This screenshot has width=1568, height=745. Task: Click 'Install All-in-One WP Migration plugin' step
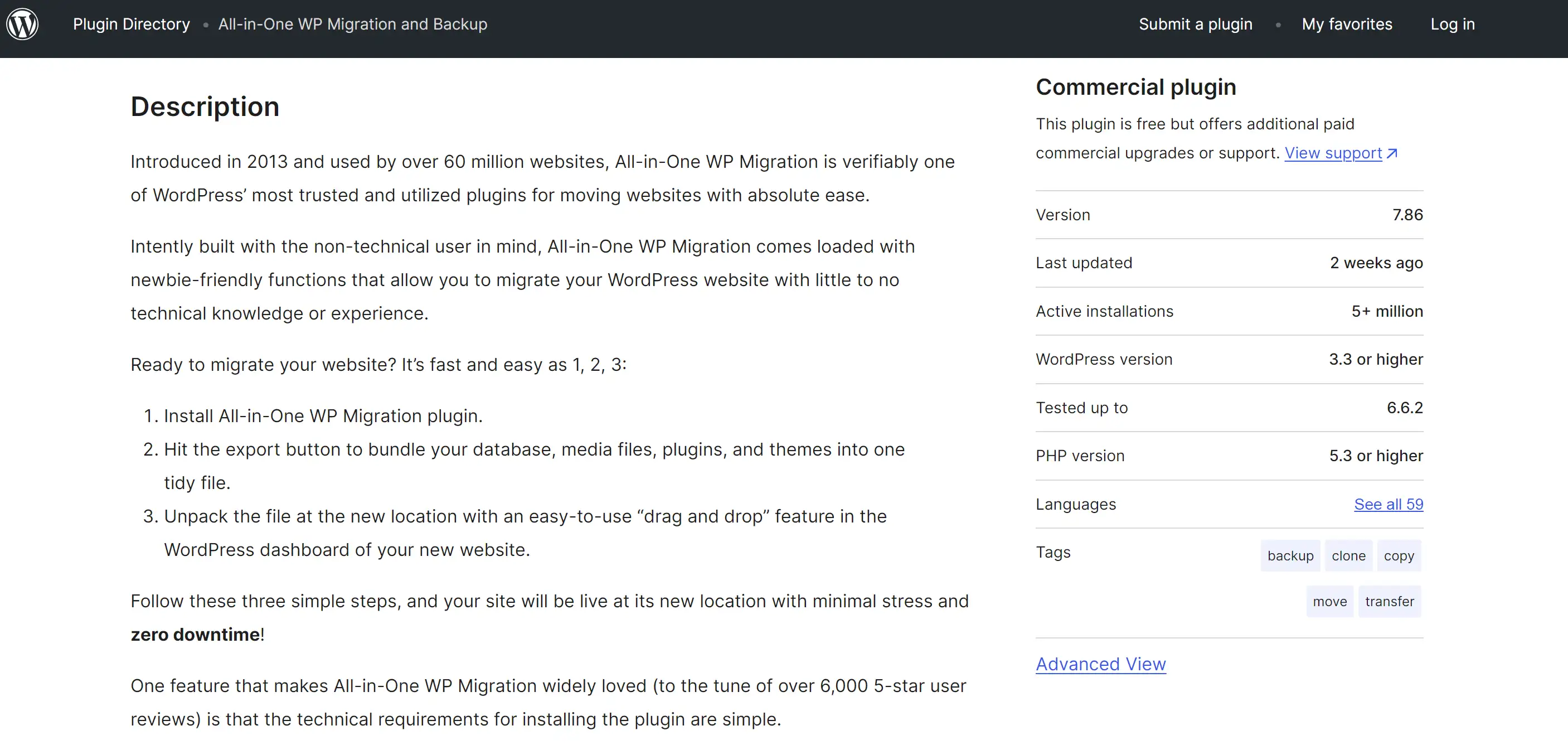pyautogui.click(x=323, y=416)
